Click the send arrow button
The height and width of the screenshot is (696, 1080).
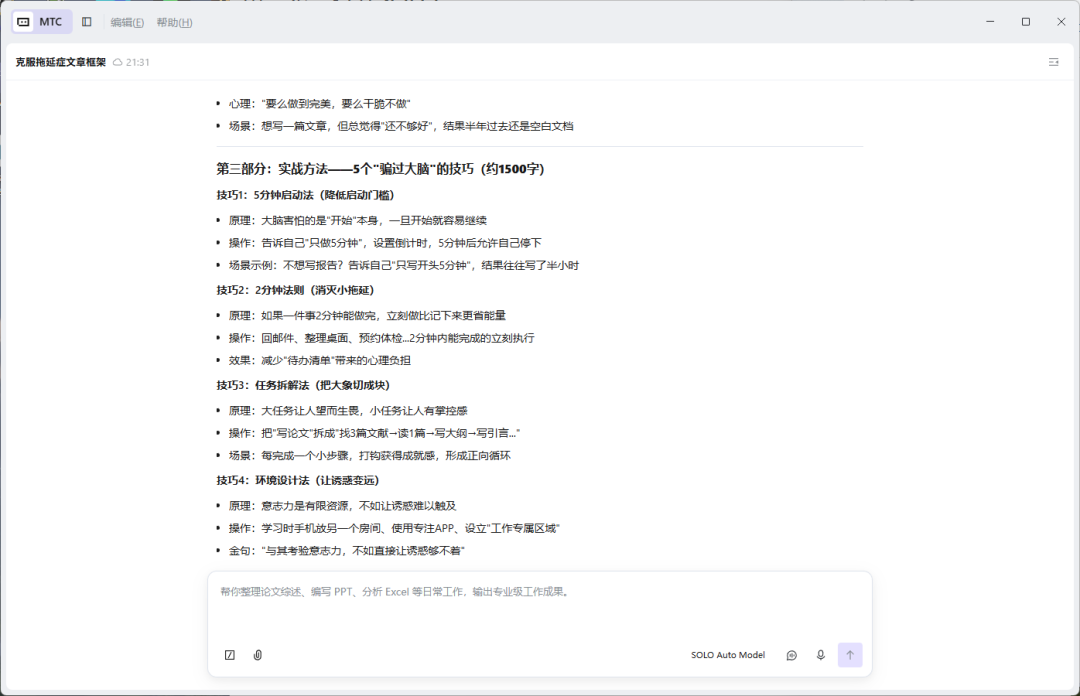coord(850,655)
